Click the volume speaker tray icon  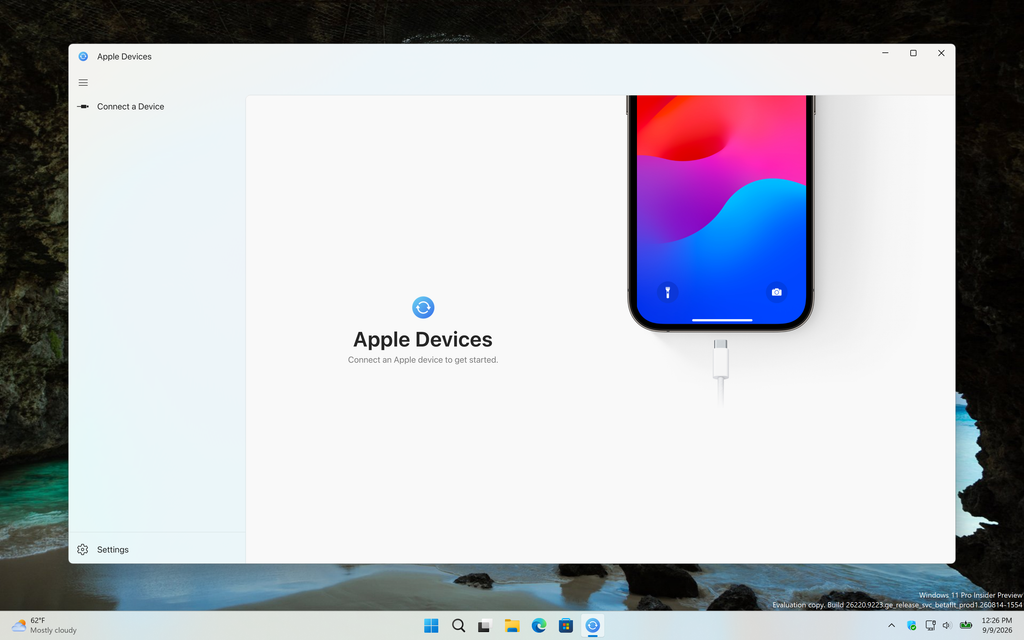(947, 626)
